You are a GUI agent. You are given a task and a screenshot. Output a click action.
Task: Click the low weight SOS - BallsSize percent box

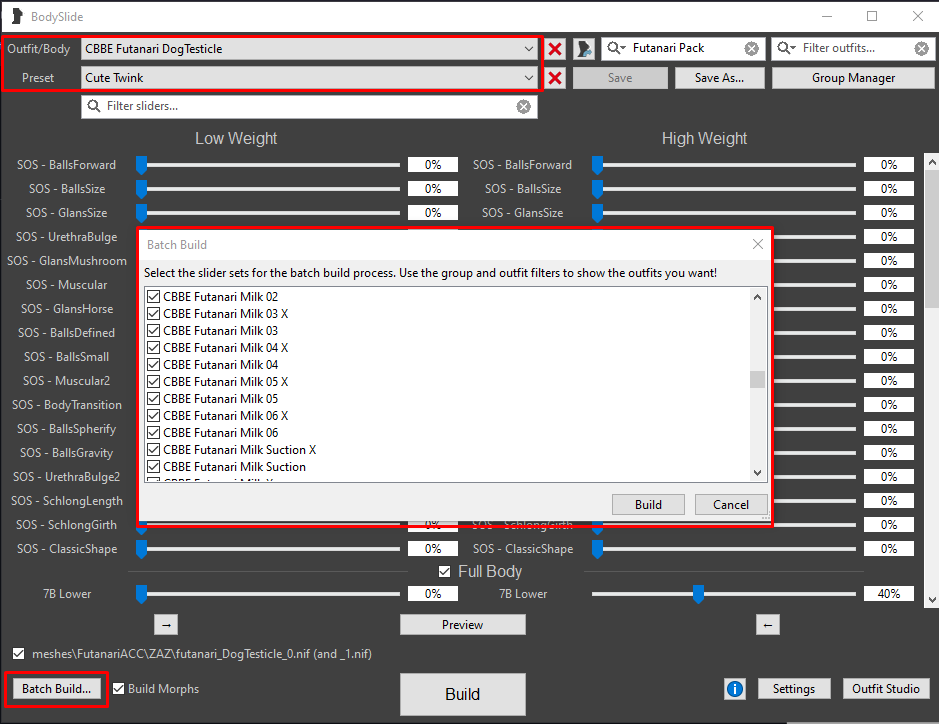coord(433,189)
